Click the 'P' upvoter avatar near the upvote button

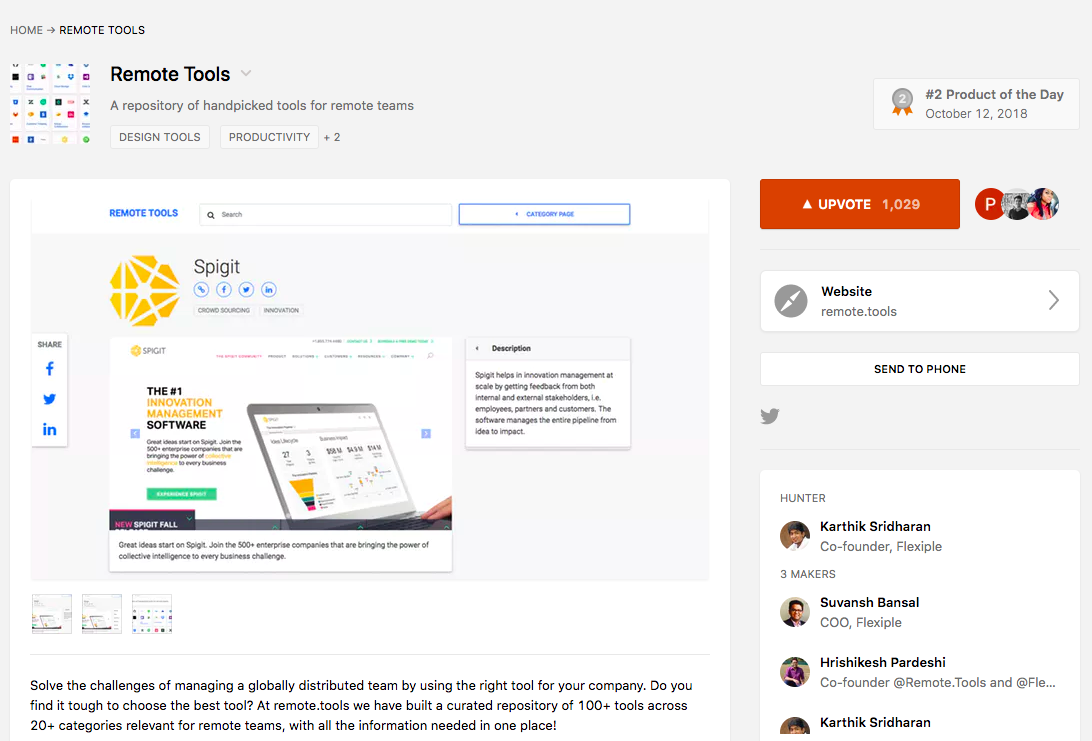(990, 203)
